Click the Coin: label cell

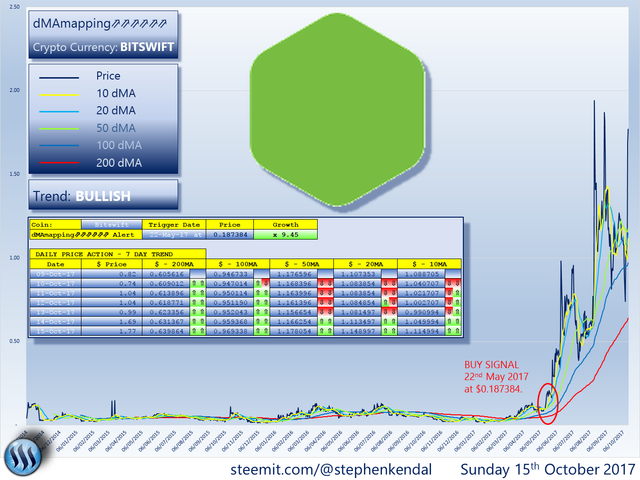pyautogui.click(x=55, y=224)
